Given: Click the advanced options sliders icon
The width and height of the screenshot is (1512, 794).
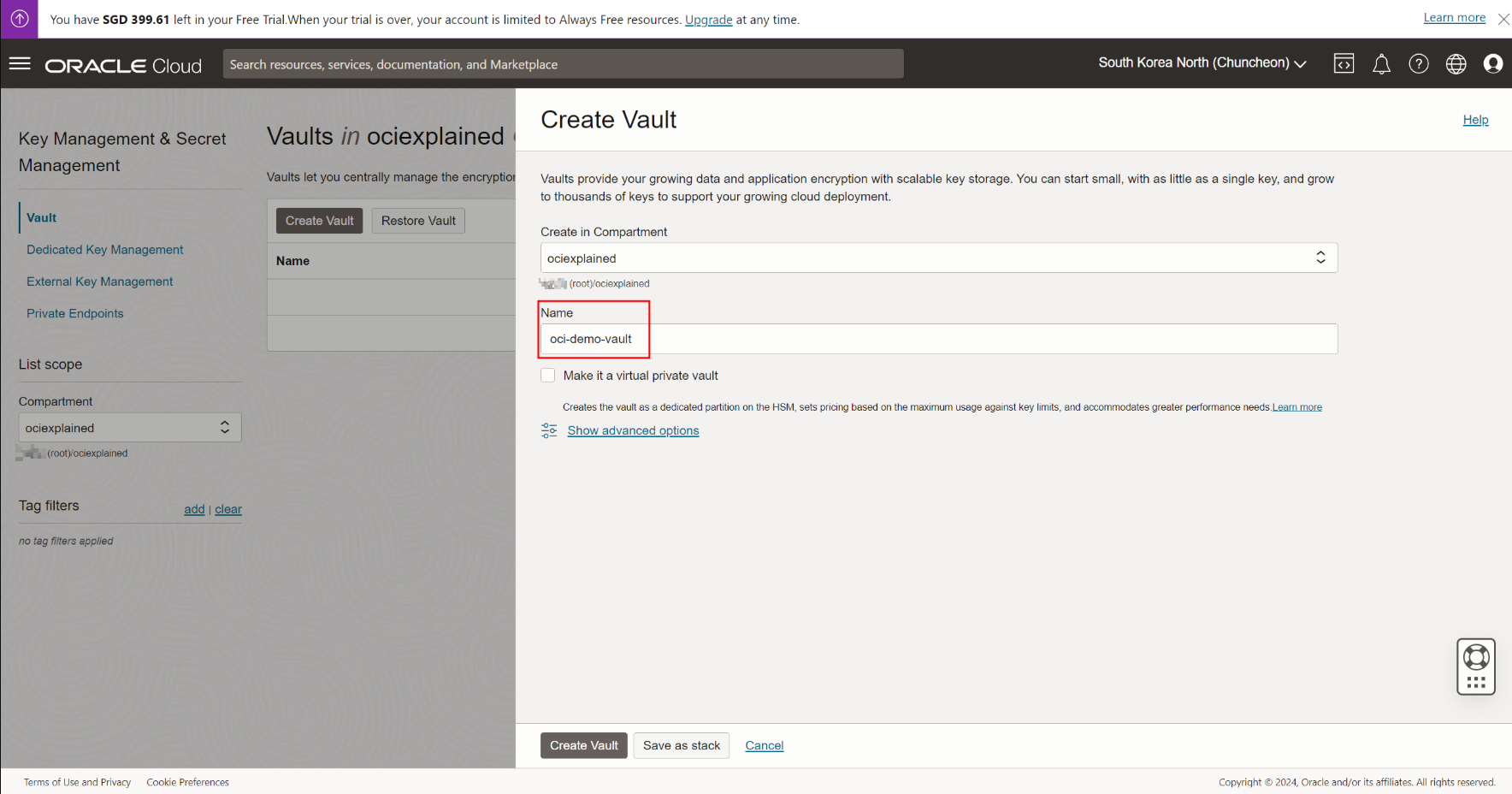Looking at the screenshot, I should pyautogui.click(x=549, y=430).
